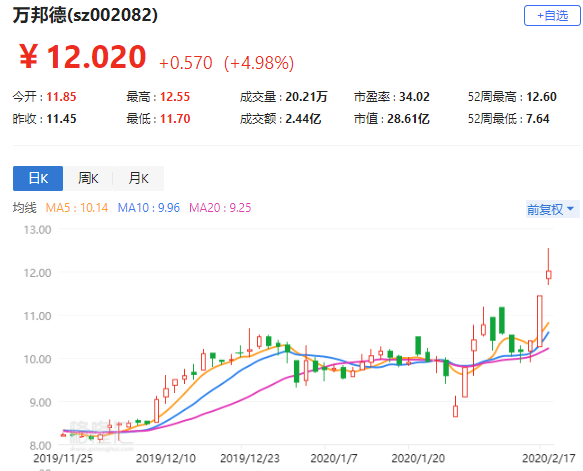583x471 pixels.
Task: Add stock via +自选 button
Action: pos(552,16)
